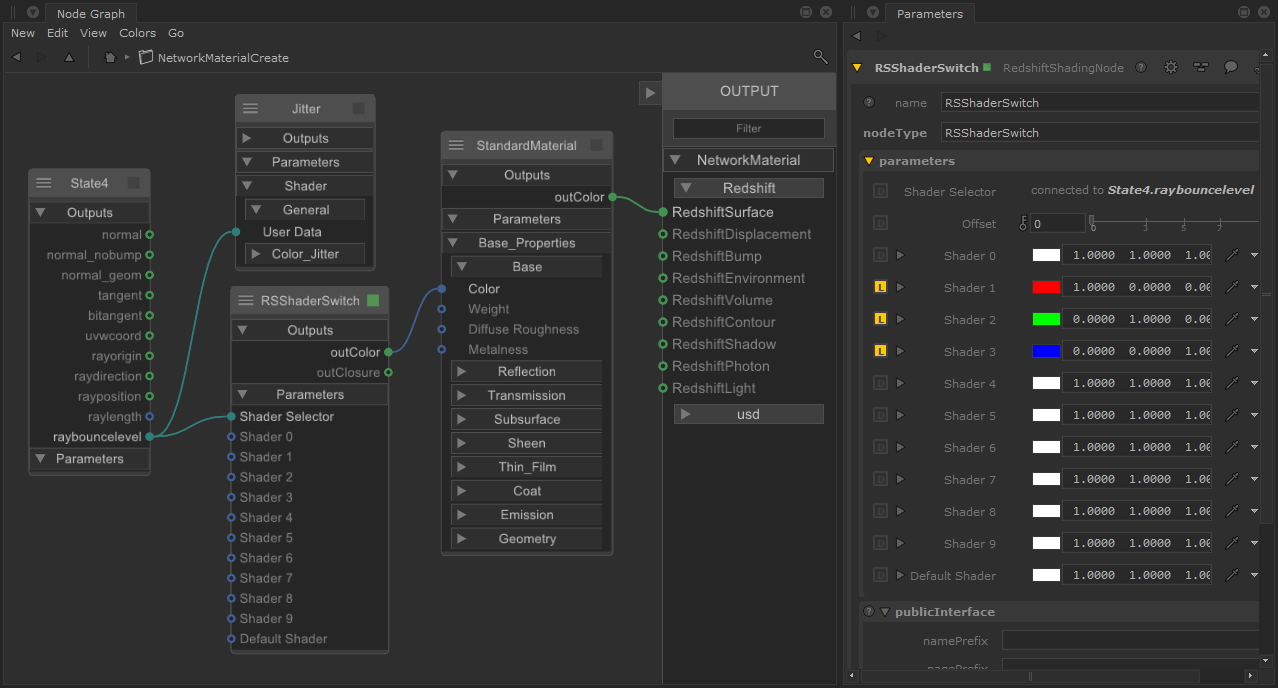The height and width of the screenshot is (688, 1278).
Task: Expand the usd section in the Output panel
Action: [685, 414]
